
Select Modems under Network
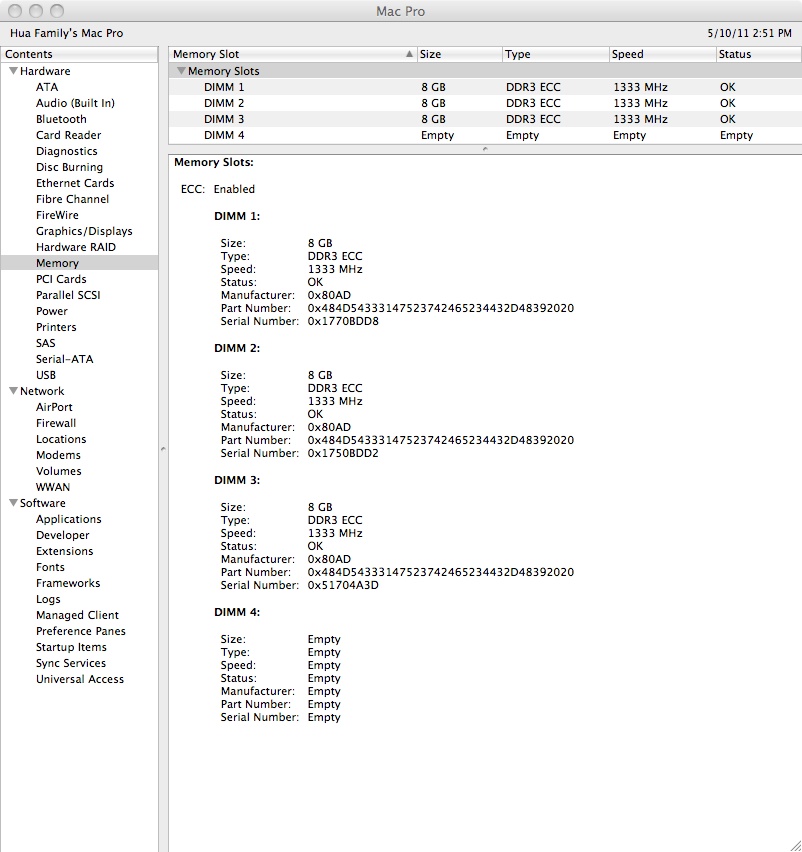[58, 455]
